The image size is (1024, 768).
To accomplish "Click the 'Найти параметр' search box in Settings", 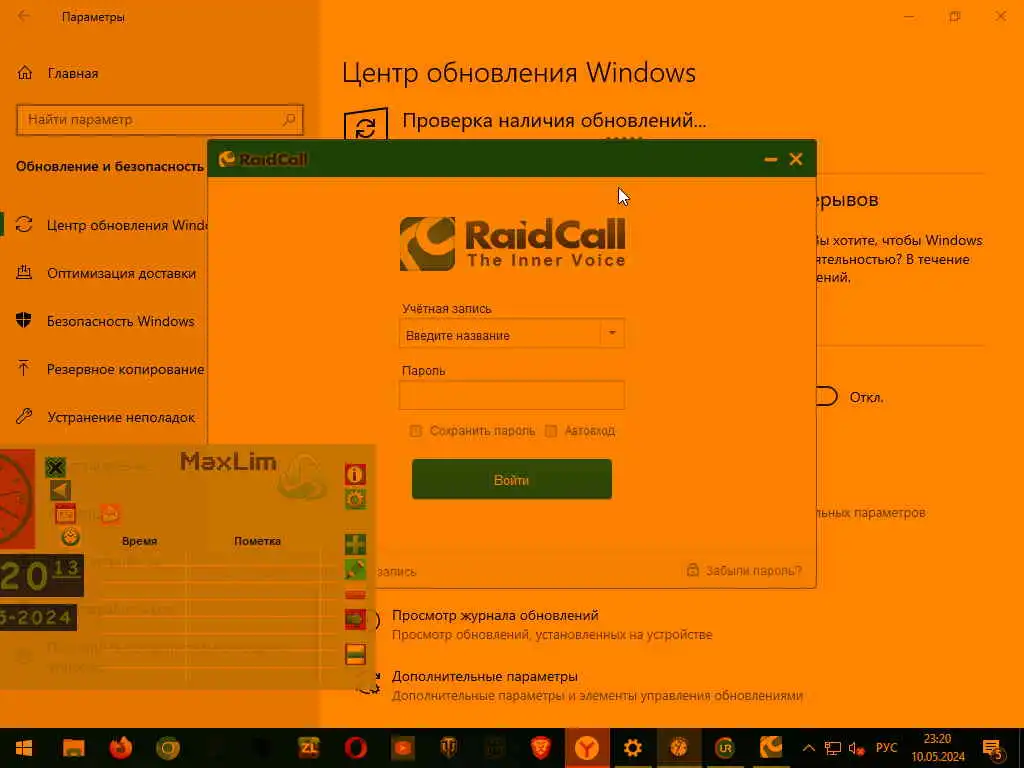I will click(x=160, y=120).
